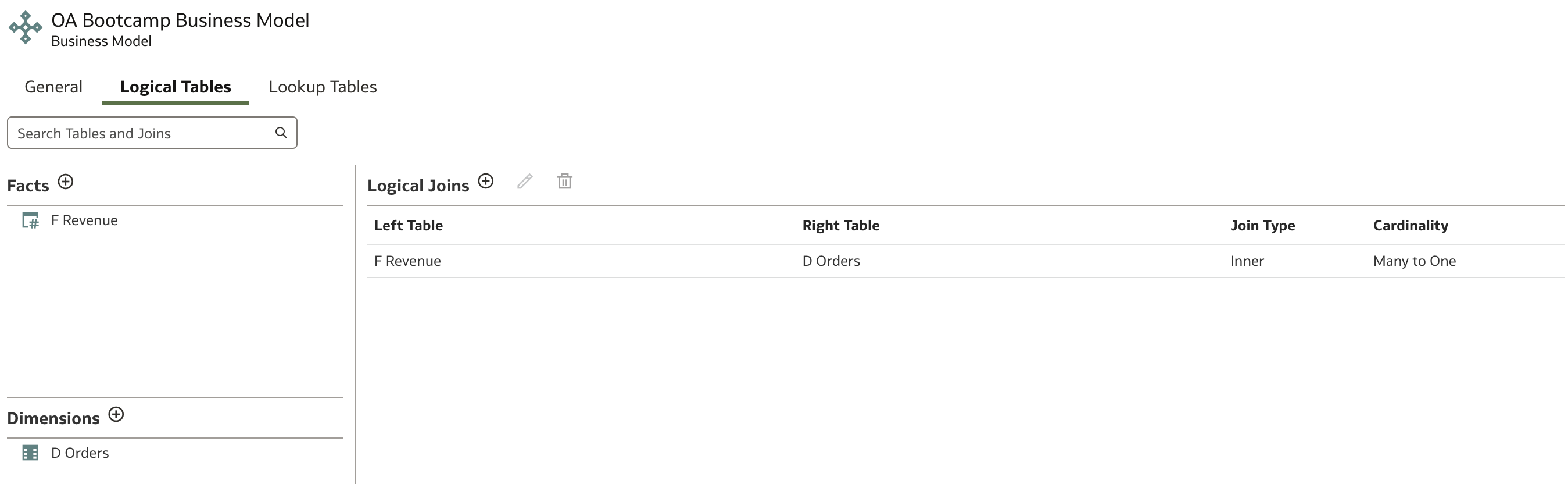Click the search magnifier icon
This screenshot has width=1568, height=484.
[x=281, y=132]
